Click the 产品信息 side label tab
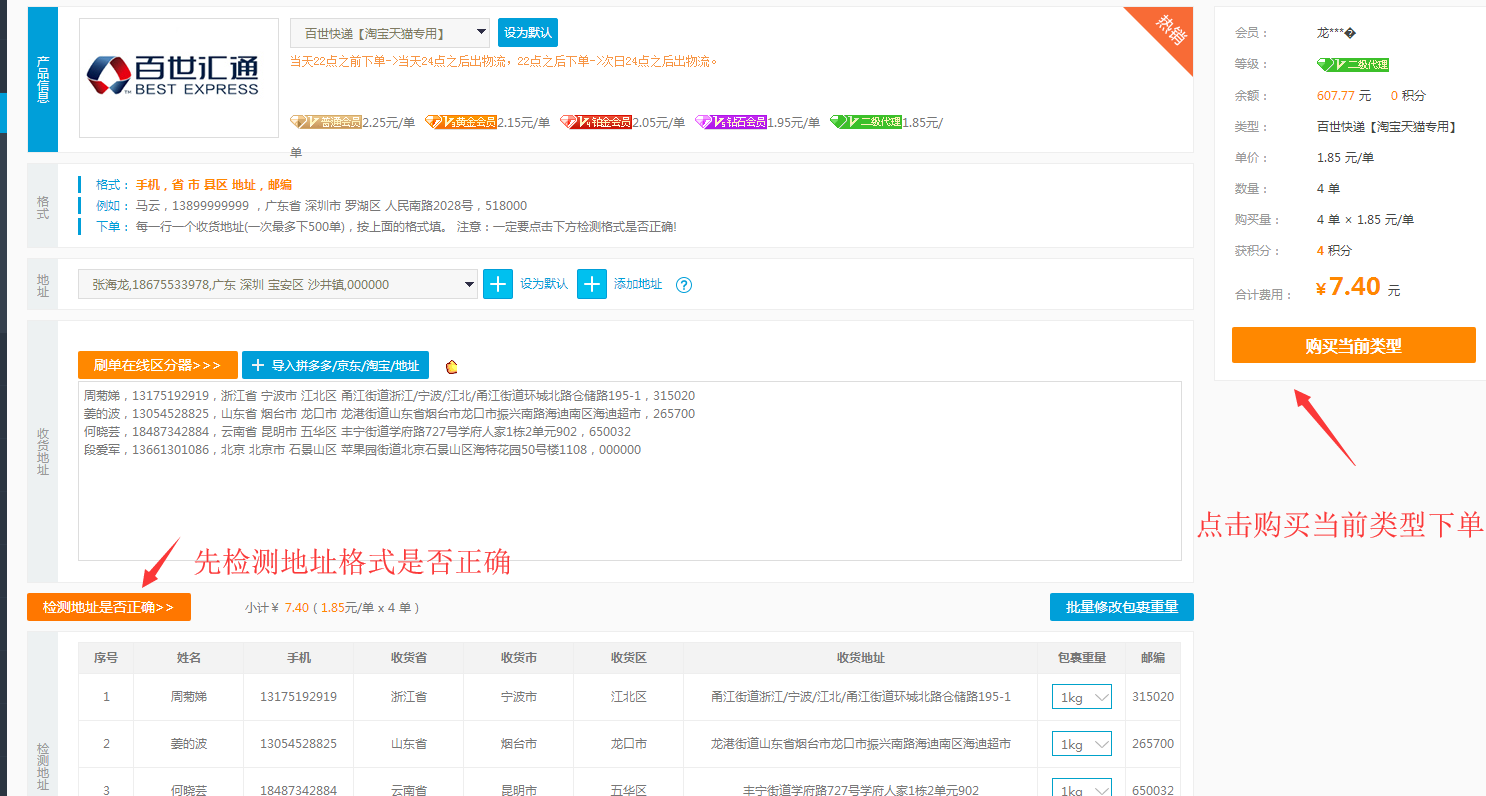 (42, 79)
